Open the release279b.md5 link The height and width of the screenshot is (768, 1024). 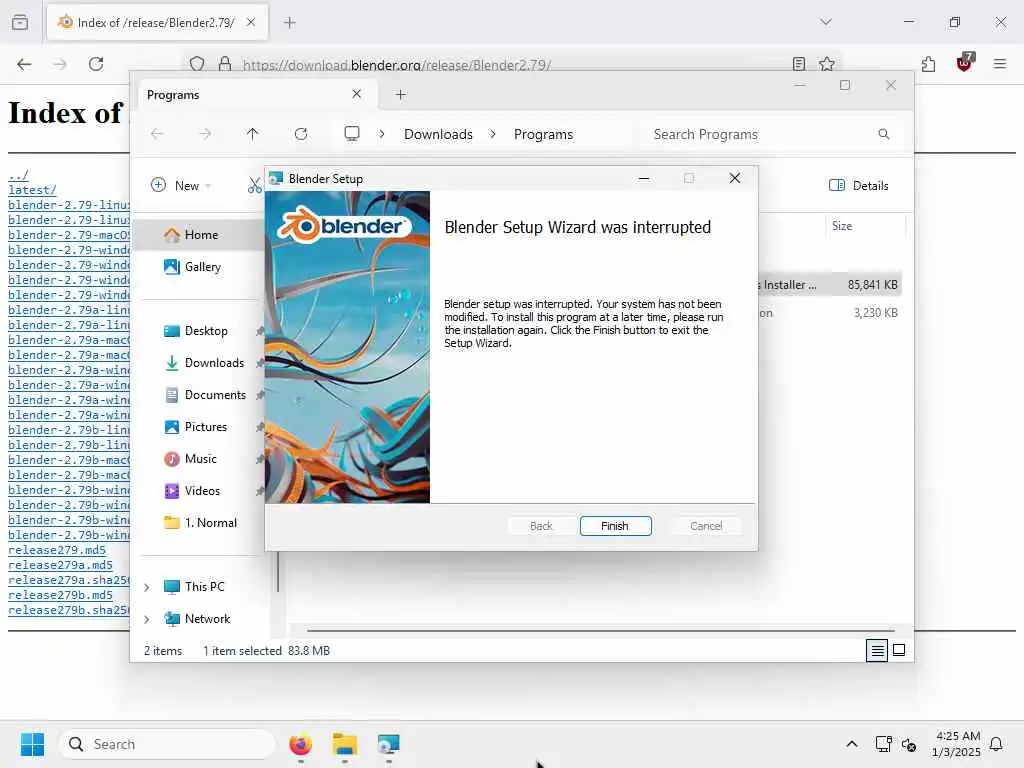click(60, 596)
